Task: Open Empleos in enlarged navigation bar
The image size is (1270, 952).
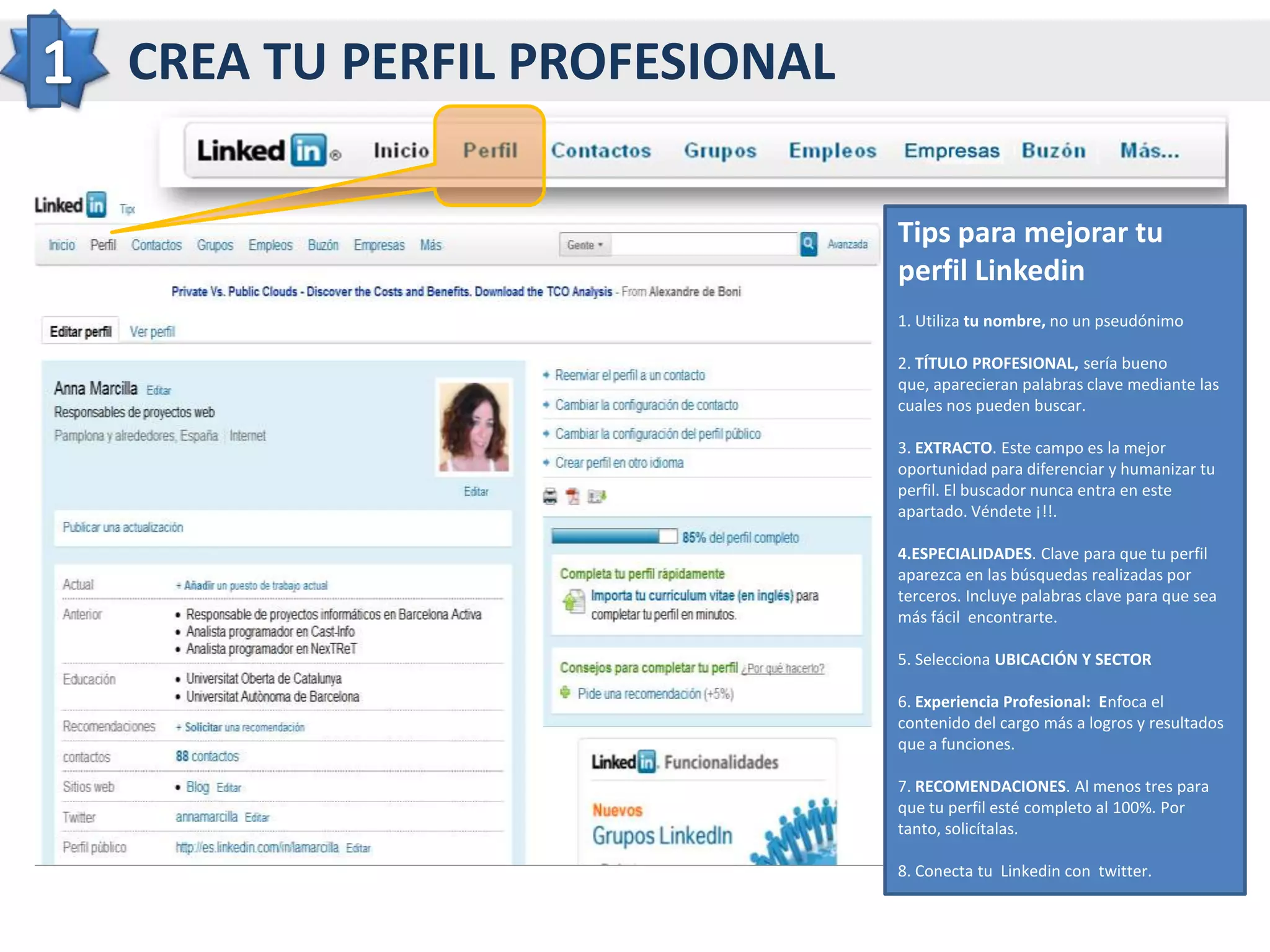Action: 832,151
